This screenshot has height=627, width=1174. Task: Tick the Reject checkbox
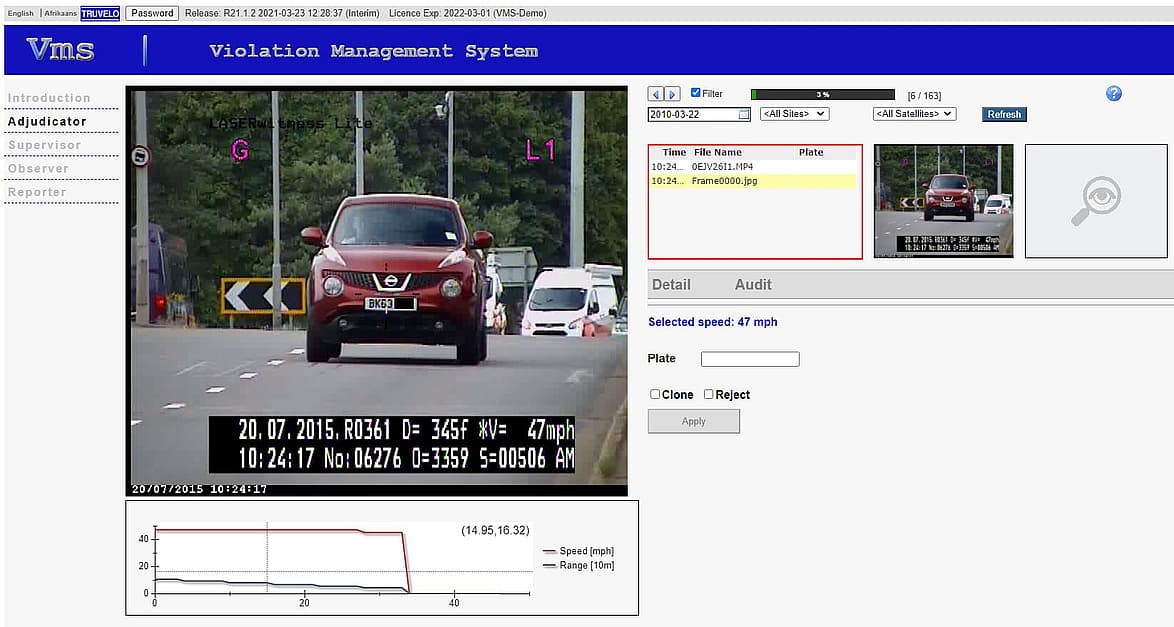tap(708, 394)
